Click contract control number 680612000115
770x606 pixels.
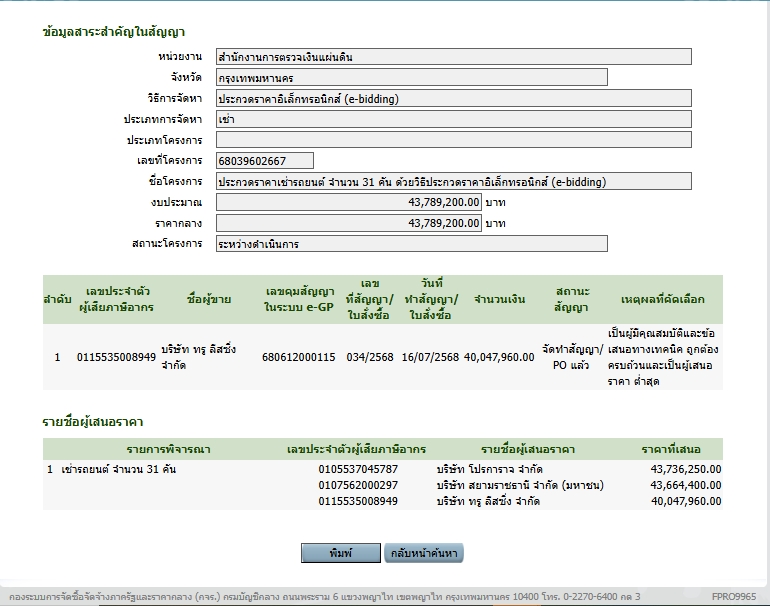pos(298,357)
